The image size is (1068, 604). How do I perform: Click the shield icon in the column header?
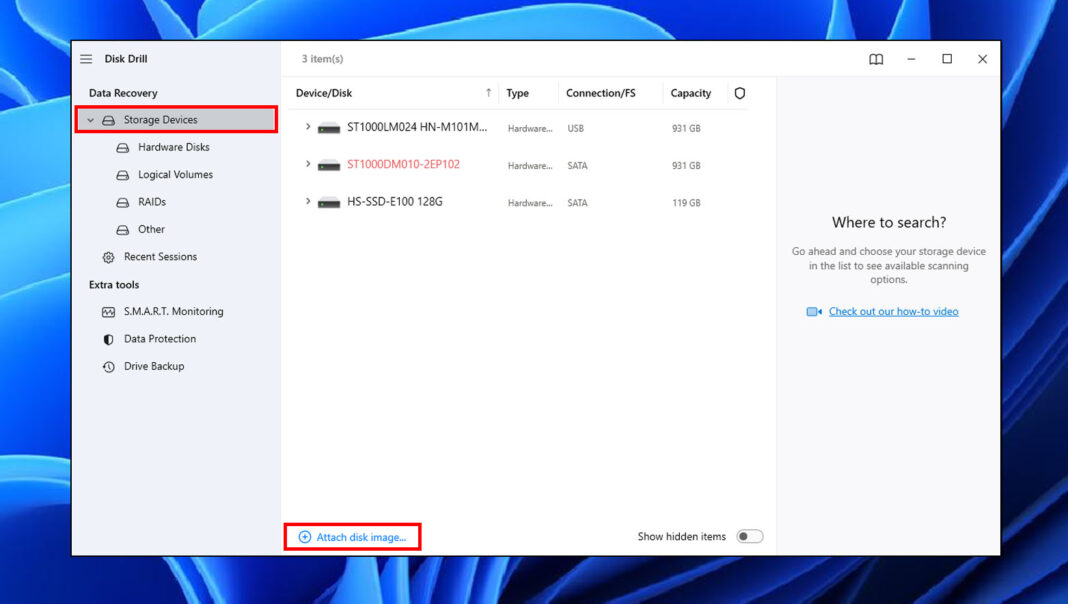[739, 92]
